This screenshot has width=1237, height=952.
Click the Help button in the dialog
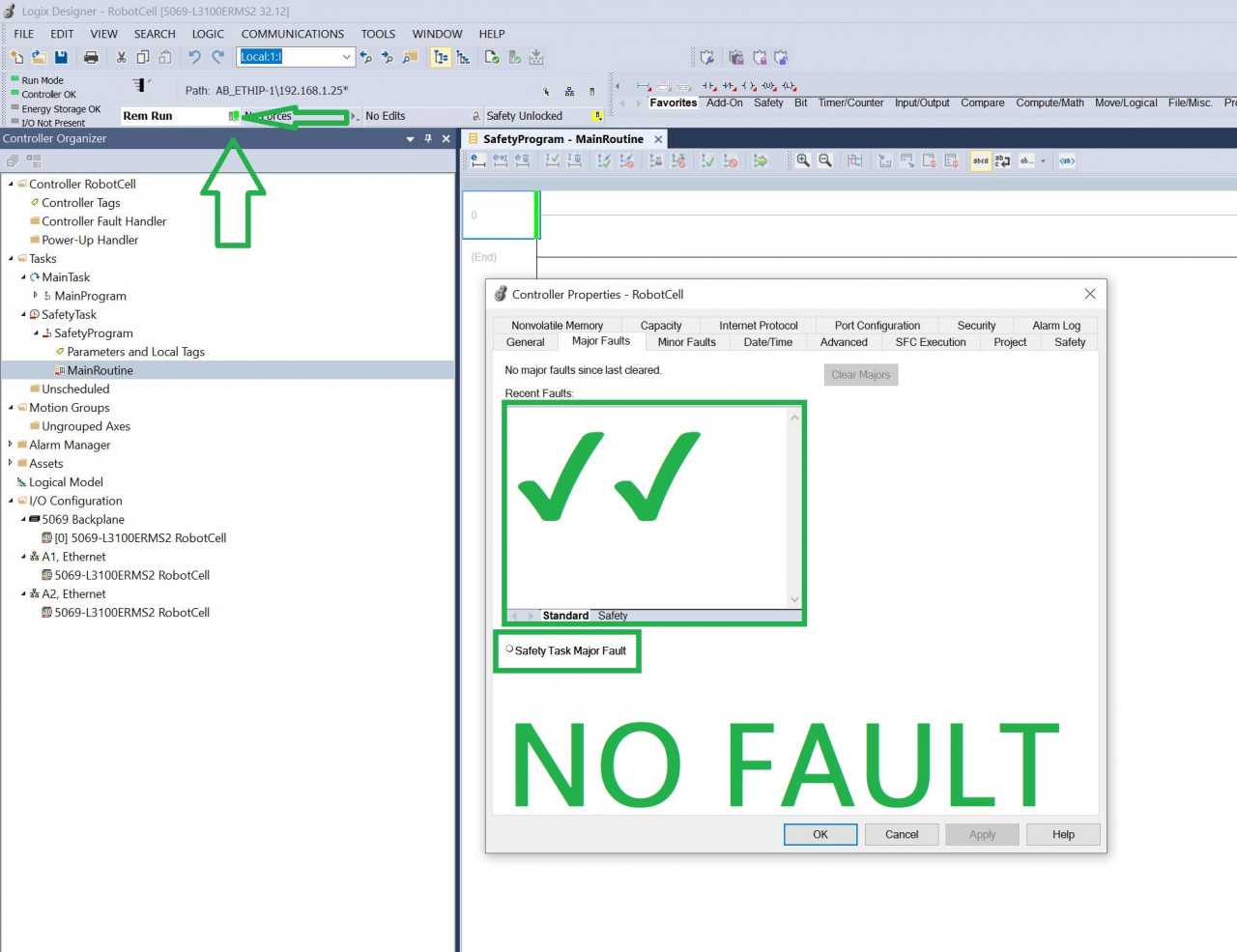[1063, 835]
